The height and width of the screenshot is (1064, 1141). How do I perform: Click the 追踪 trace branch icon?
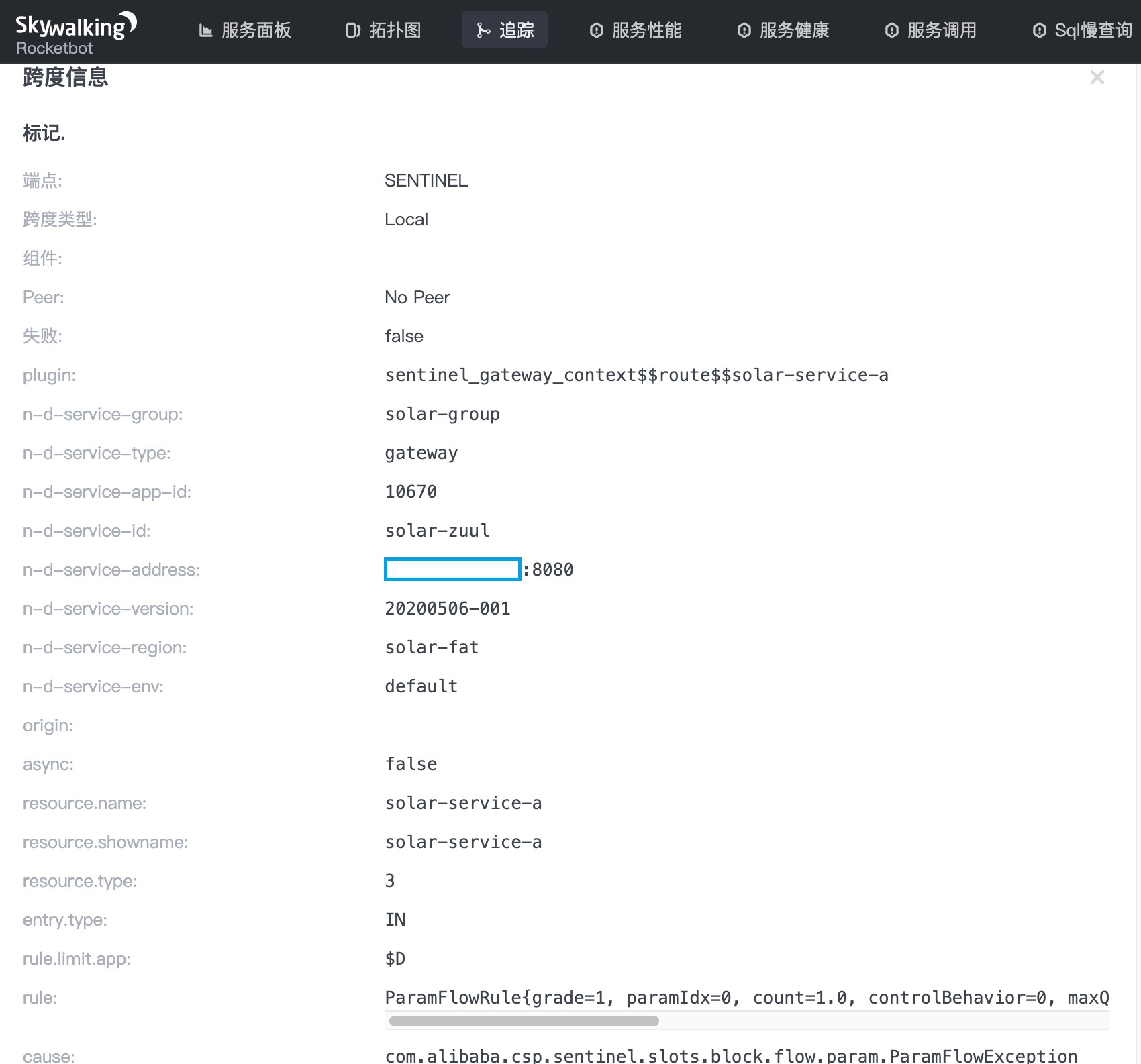click(x=484, y=30)
